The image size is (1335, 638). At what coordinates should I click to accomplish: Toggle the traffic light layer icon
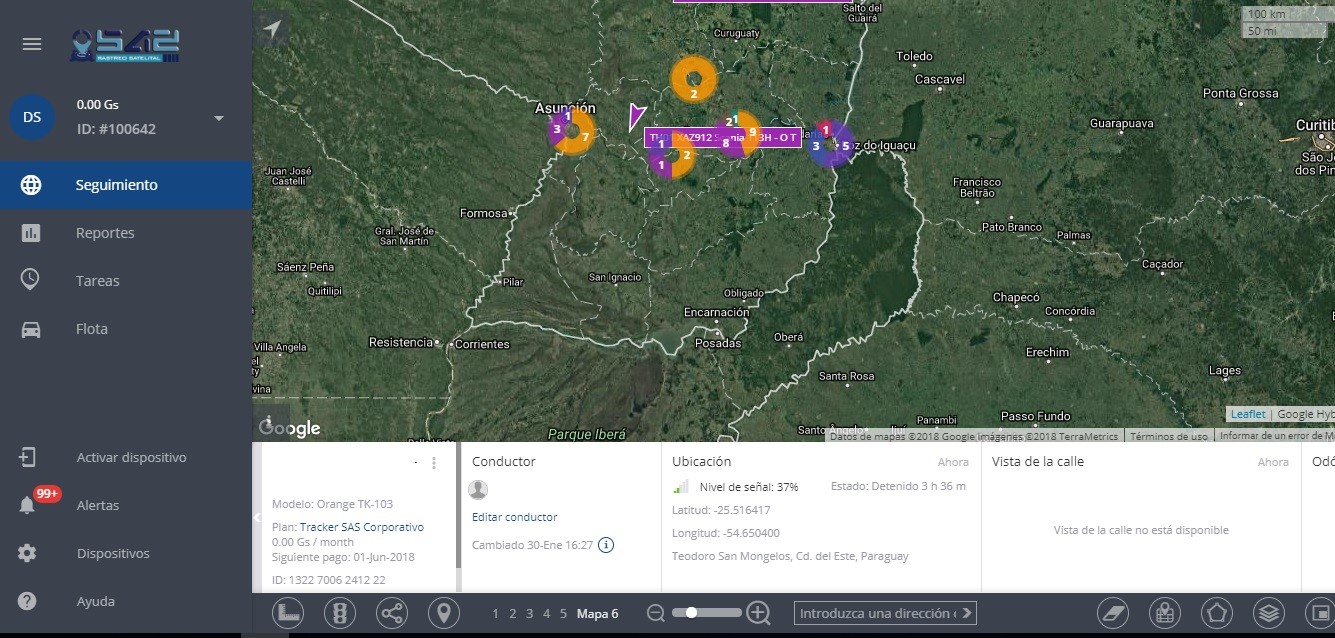point(340,613)
